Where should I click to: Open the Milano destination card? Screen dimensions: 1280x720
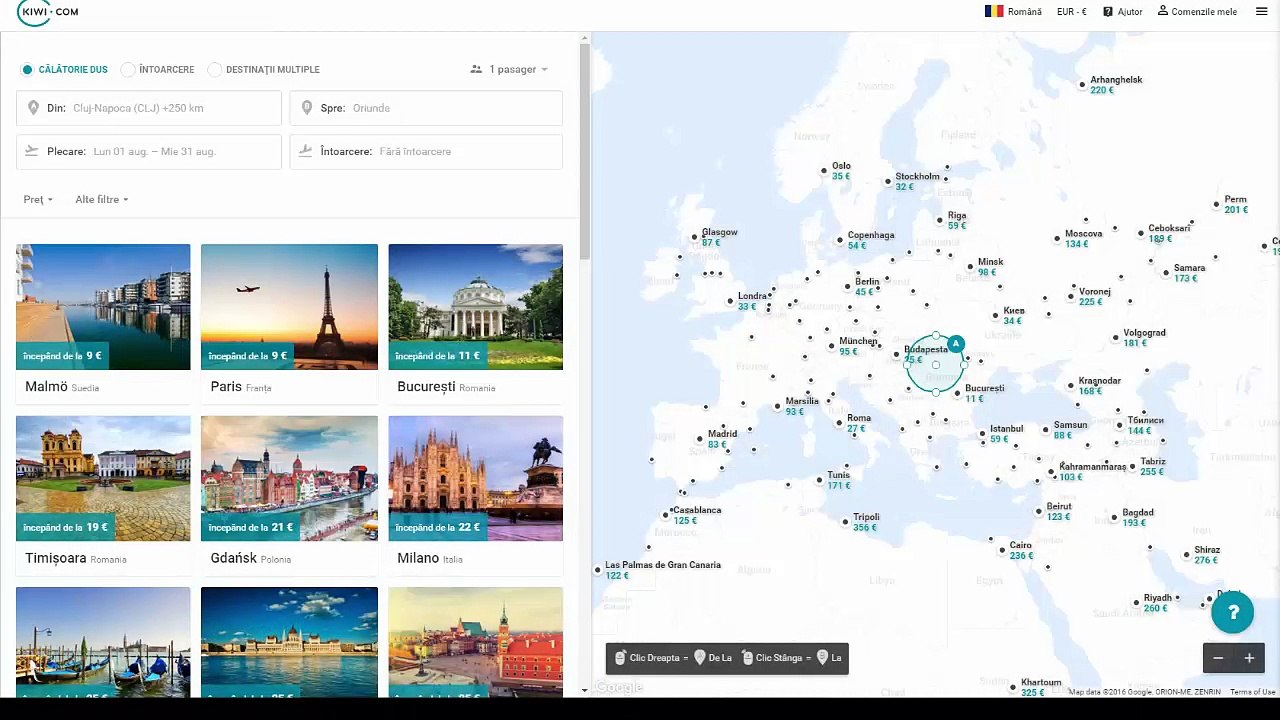tap(476, 495)
